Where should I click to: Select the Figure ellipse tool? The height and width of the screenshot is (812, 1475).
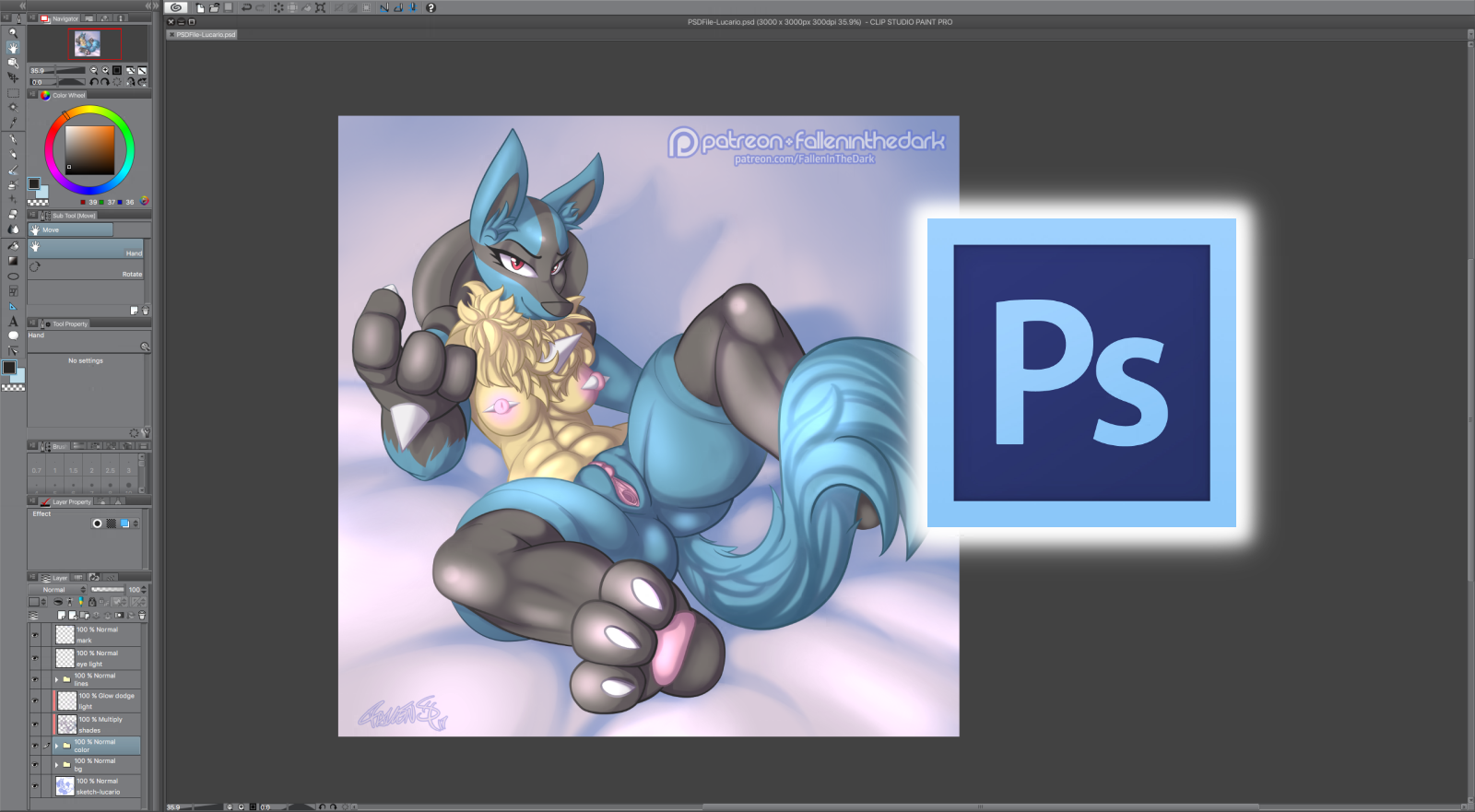(x=13, y=276)
